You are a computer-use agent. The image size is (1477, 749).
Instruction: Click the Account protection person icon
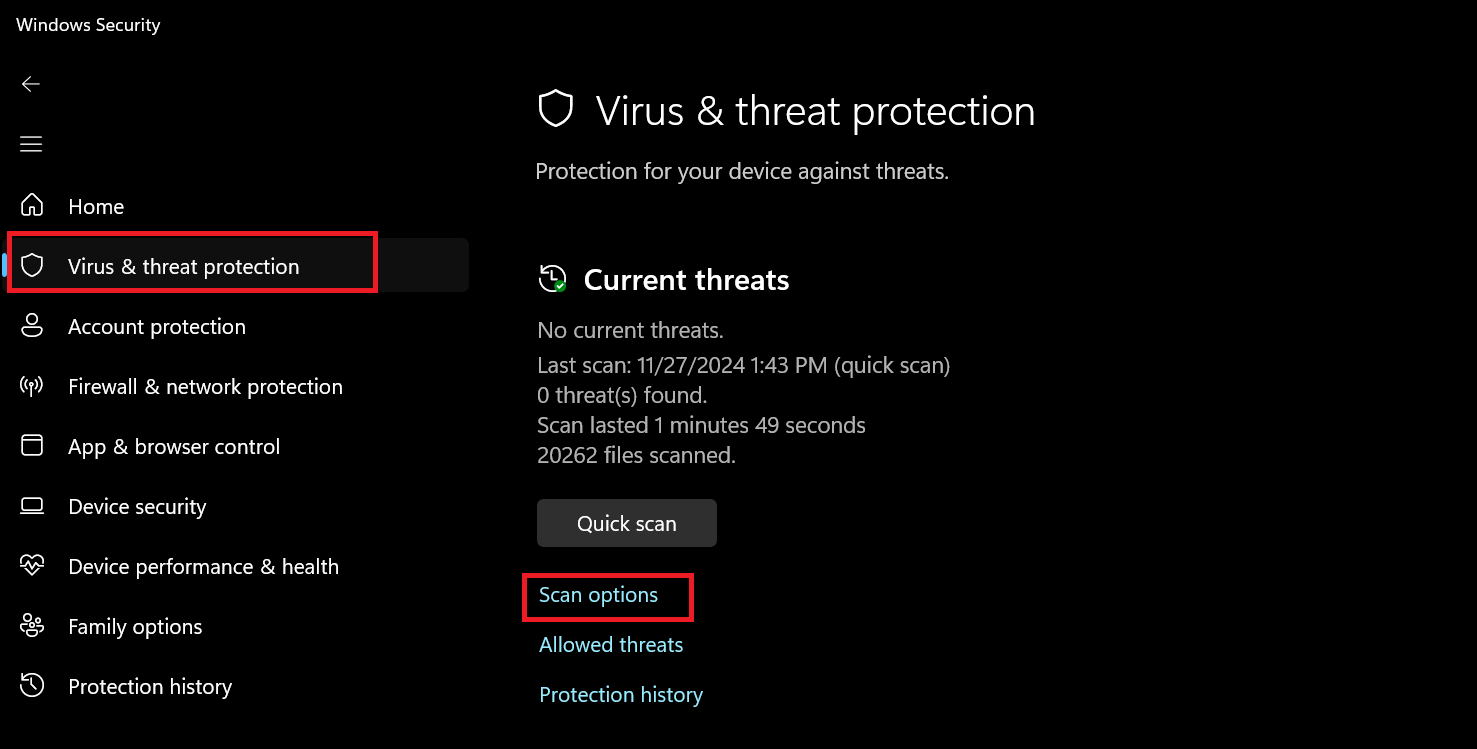pos(32,326)
